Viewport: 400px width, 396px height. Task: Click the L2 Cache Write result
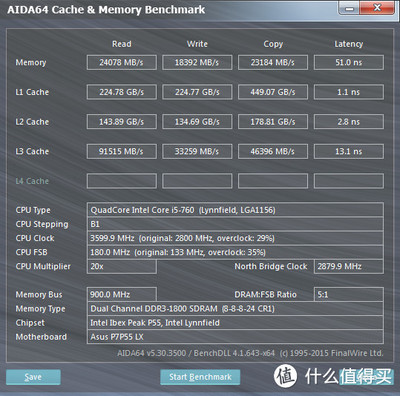coord(197,122)
